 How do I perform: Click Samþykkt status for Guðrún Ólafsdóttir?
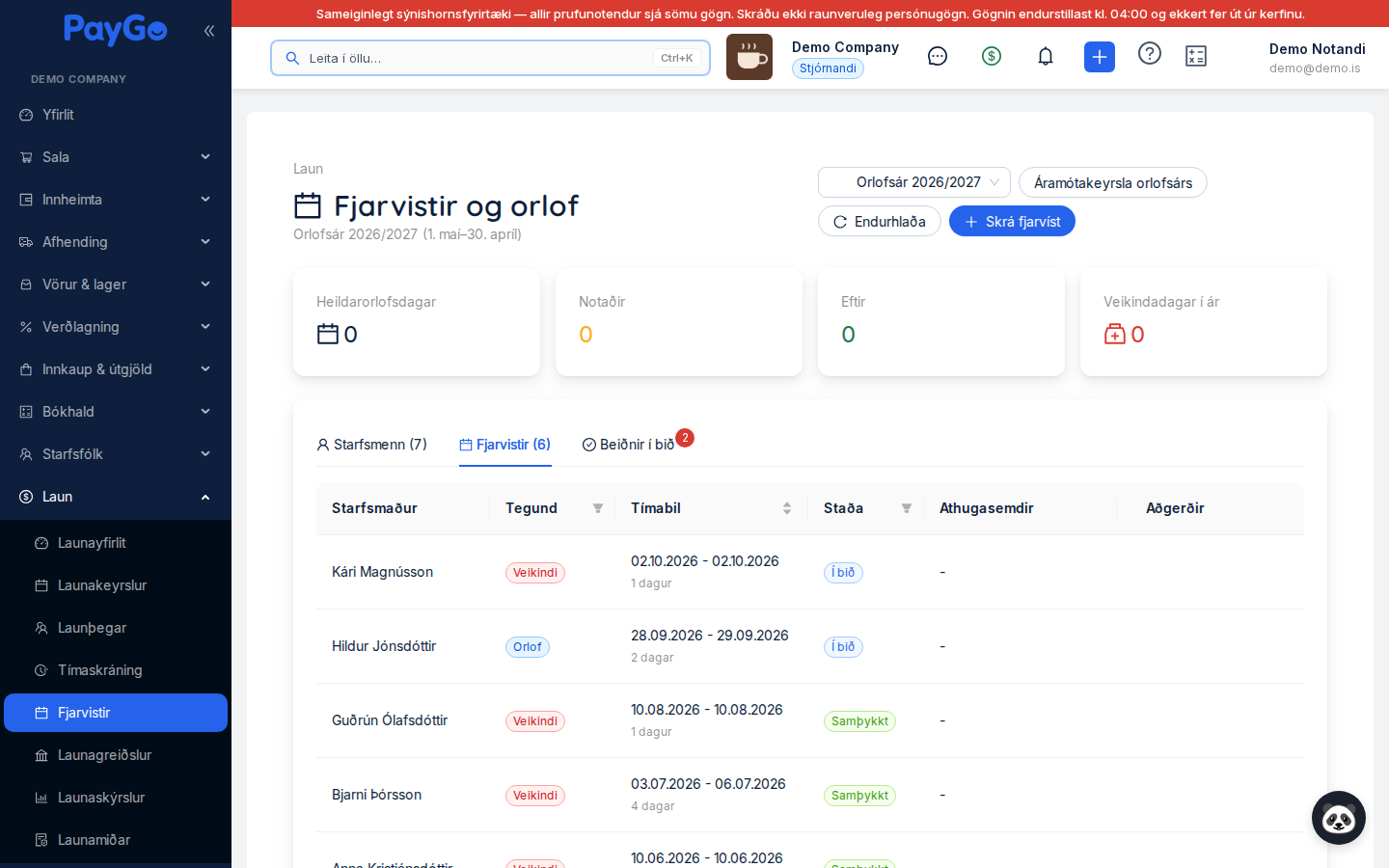(859, 721)
